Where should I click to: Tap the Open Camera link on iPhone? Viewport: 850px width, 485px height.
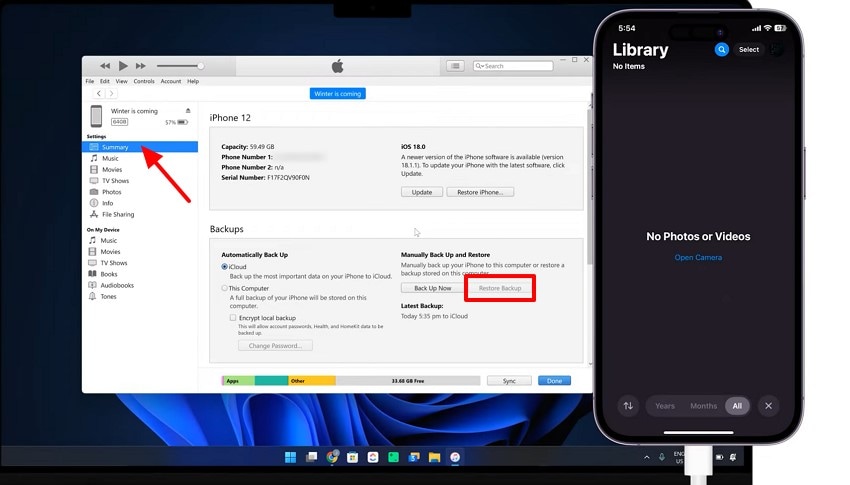[x=698, y=257]
